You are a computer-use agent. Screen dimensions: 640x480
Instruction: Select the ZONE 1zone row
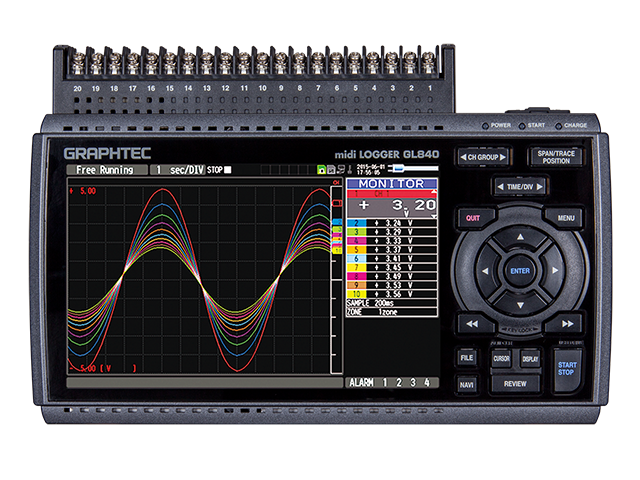pos(392,312)
